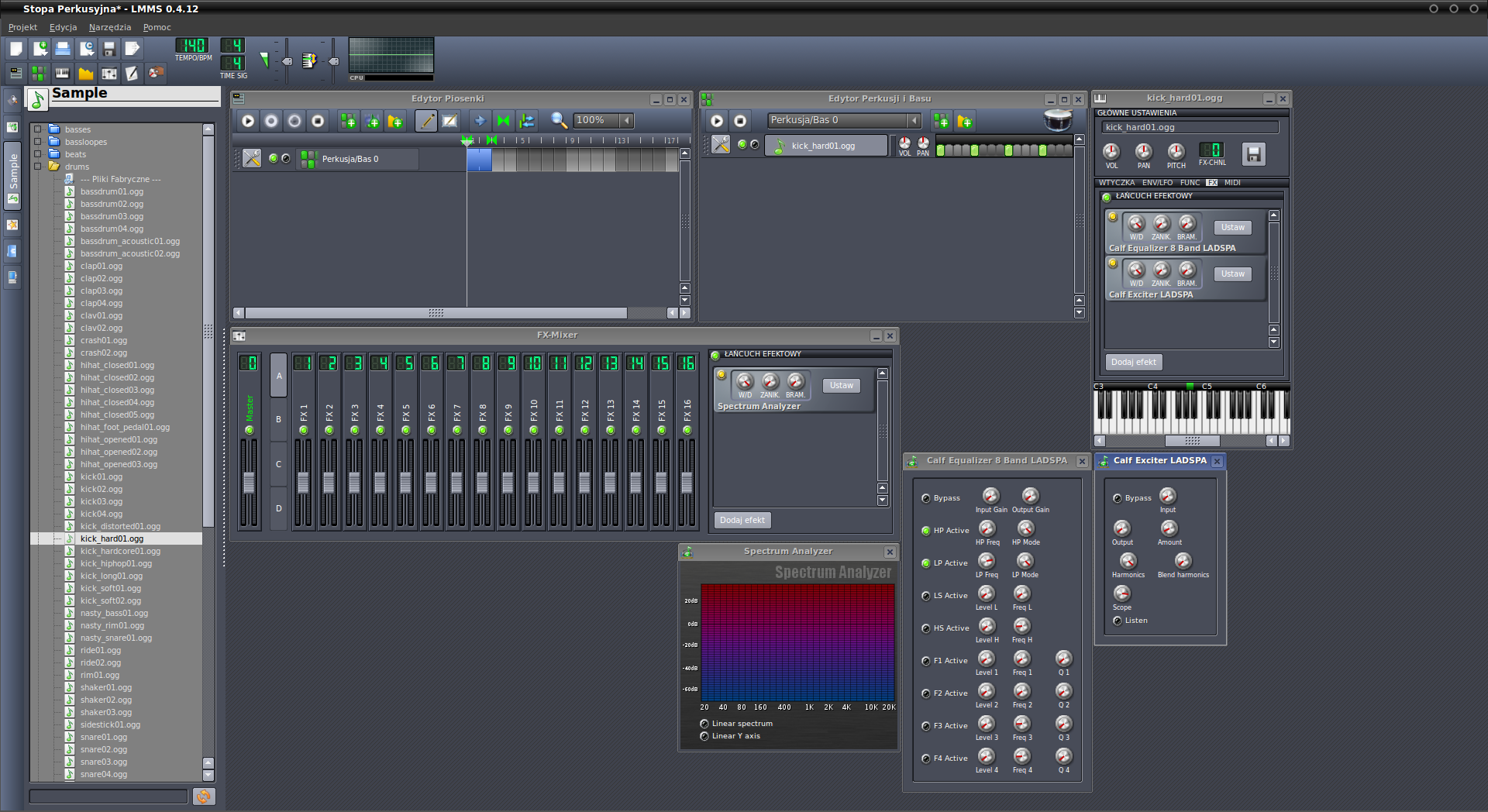Toggle Bypass in Calf Exciter LADSPA
Viewport: 1488px width, 812px height.
click(1118, 498)
